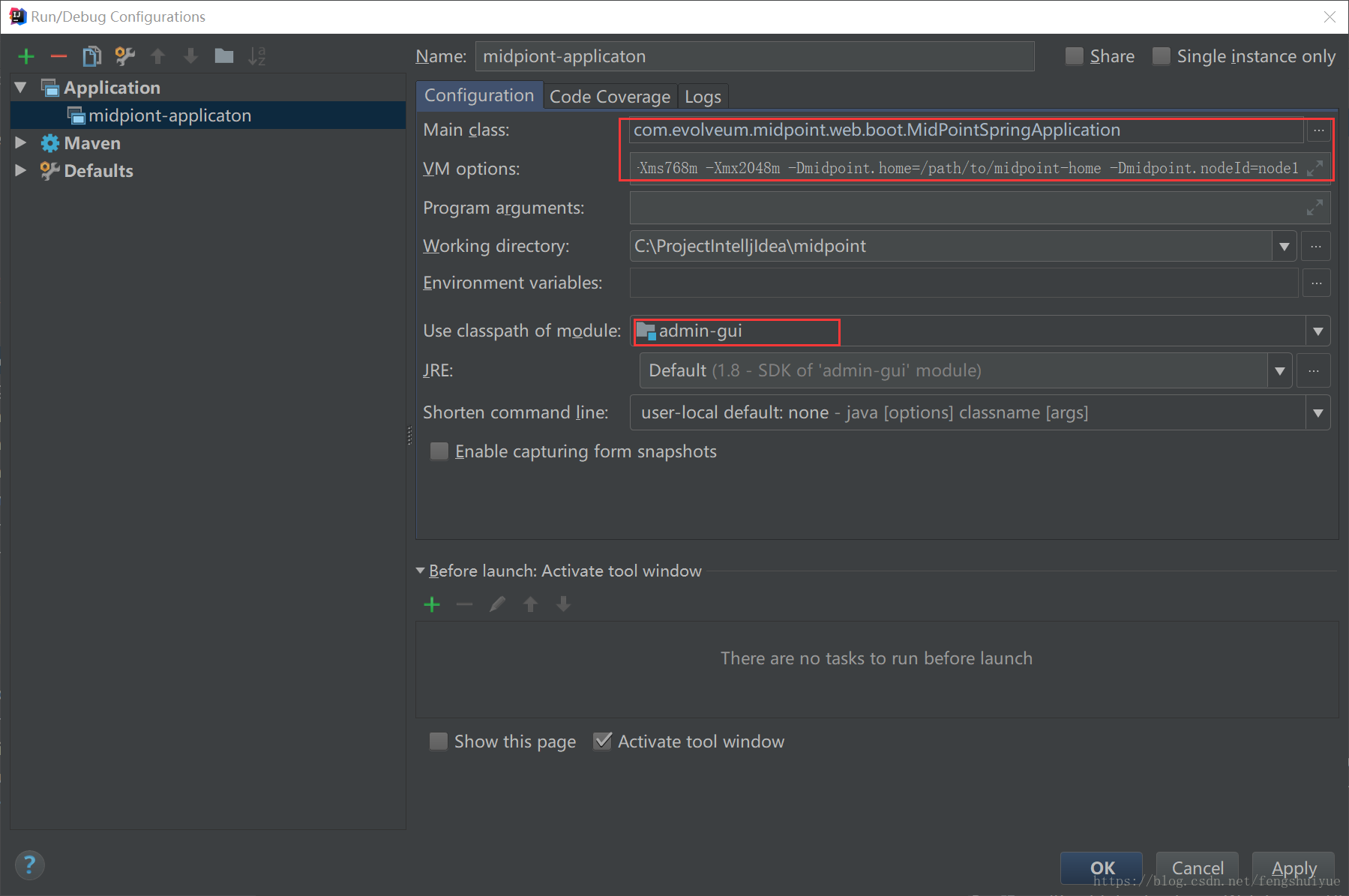Browse for a JRE location
The height and width of the screenshot is (896, 1349).
pyautogui.click(x=1314, y=370)
